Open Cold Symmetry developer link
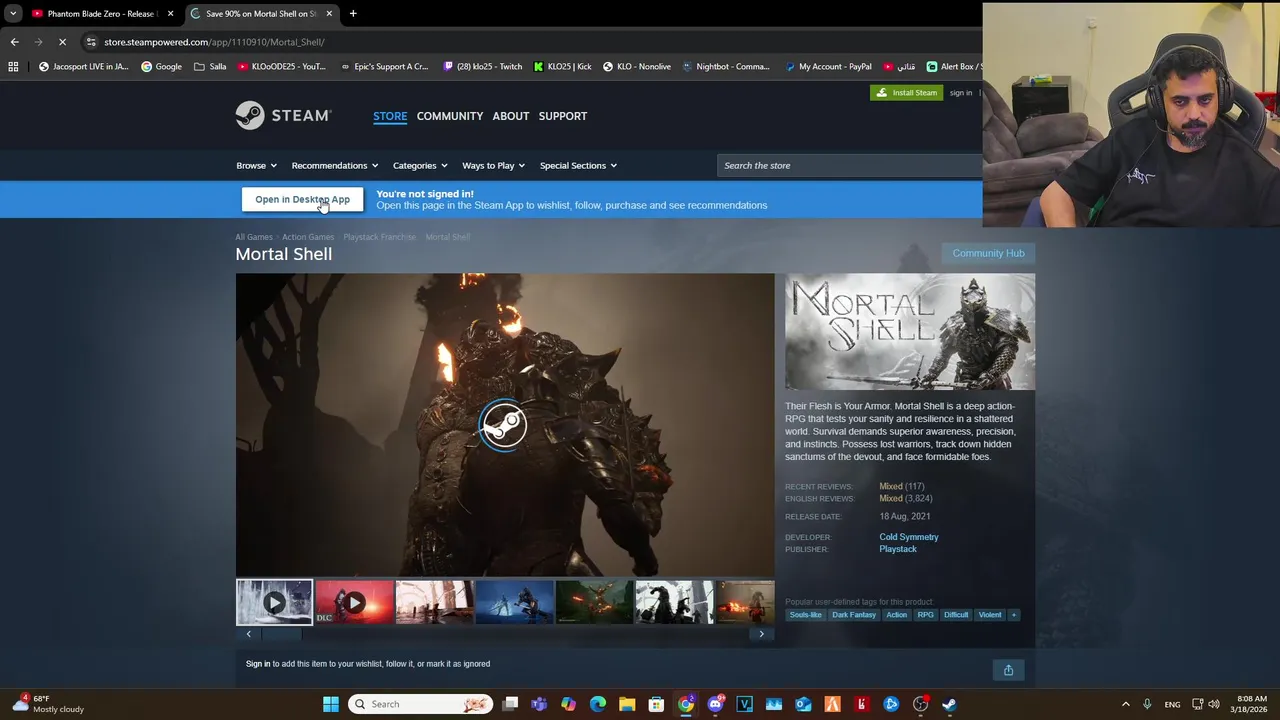The image size is (1280, 720). point(909,537)
